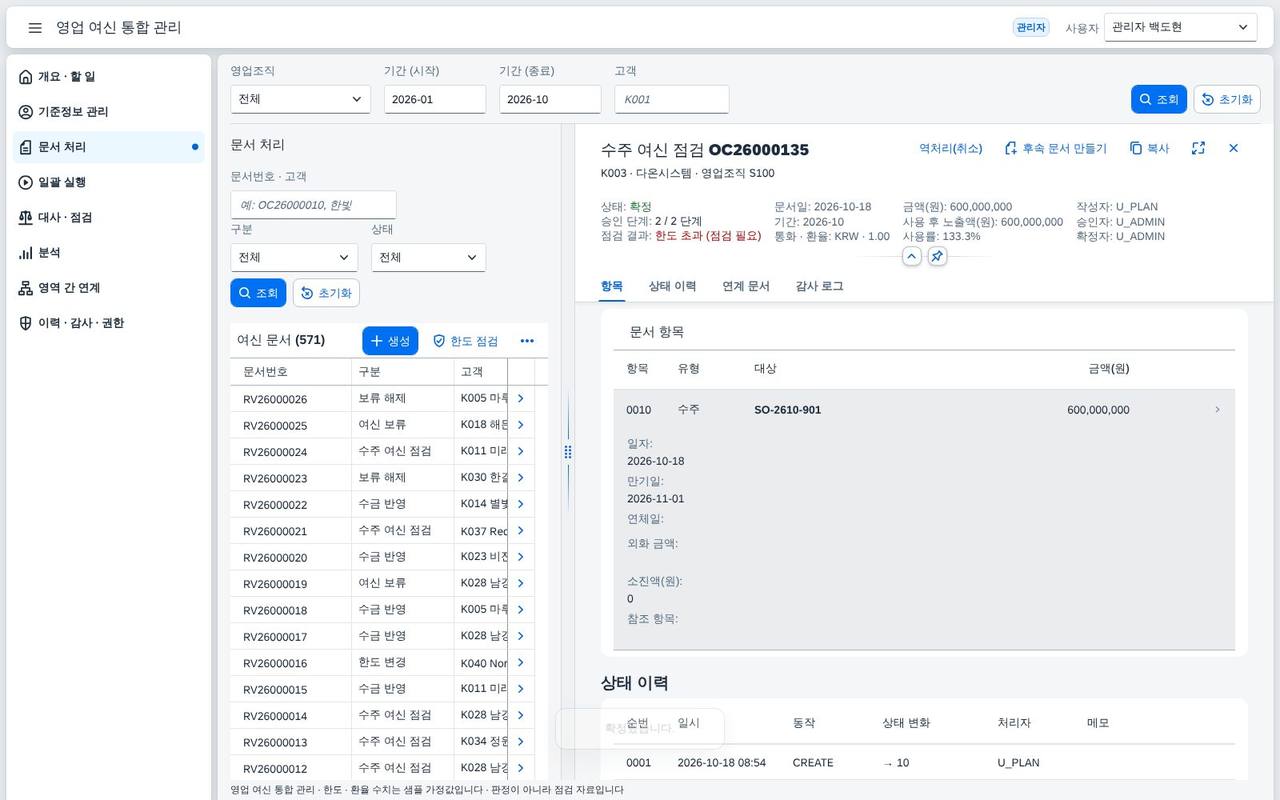Click 초기화 in 문서 처리 panel
1280x800 pixels.
coord(326,293)
